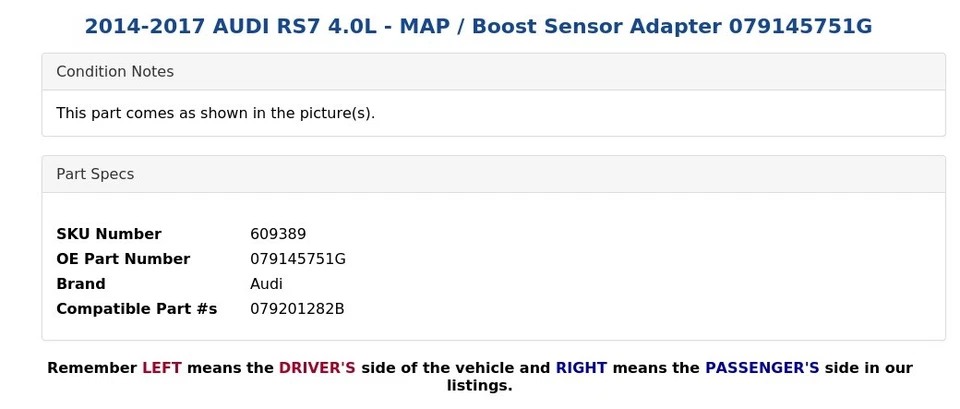Select the compatible part number 079201282B
Screen dimensions: 960x409
coord(298,309)
